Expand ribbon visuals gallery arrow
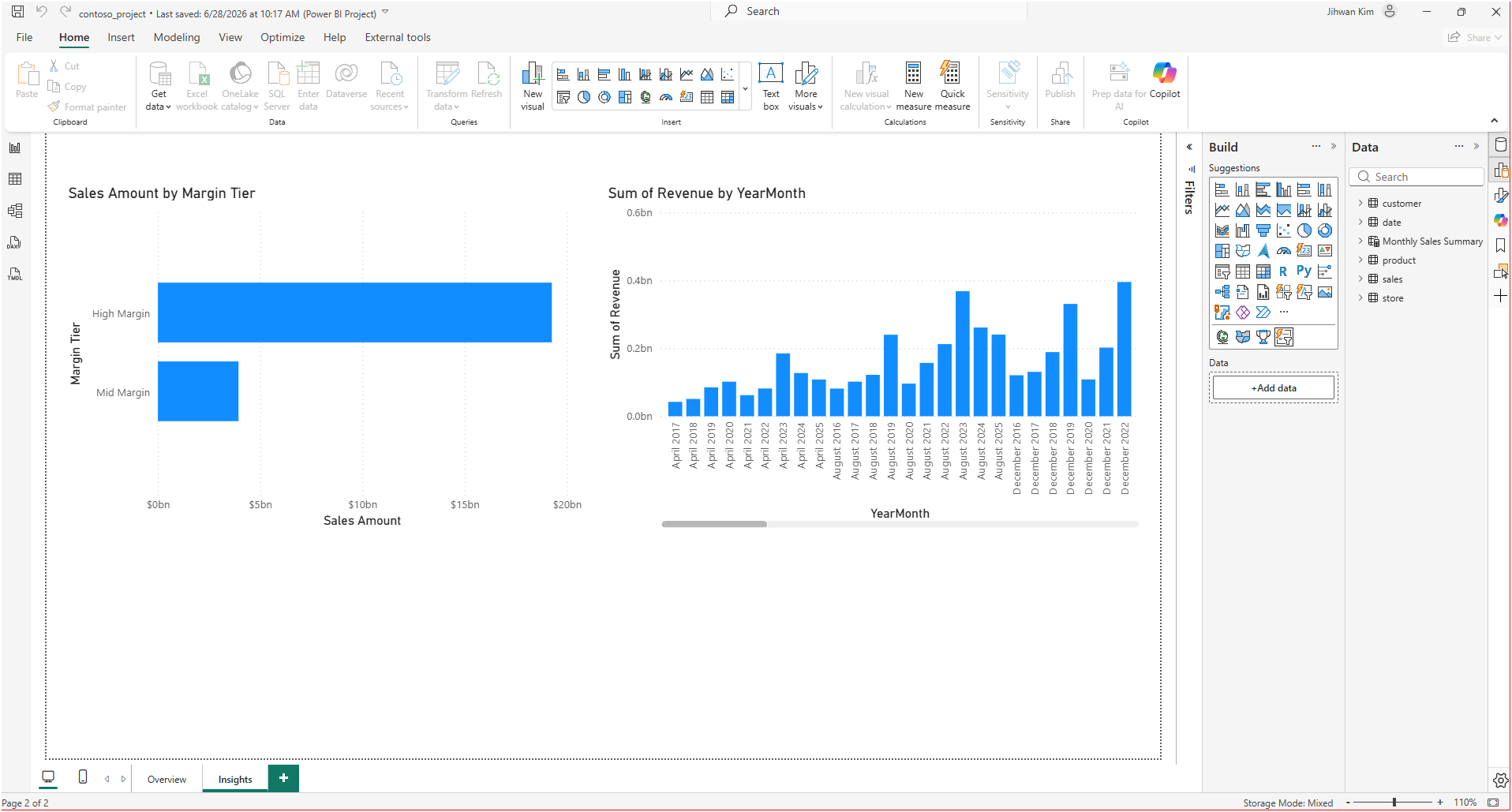 [x=746, y=88]
